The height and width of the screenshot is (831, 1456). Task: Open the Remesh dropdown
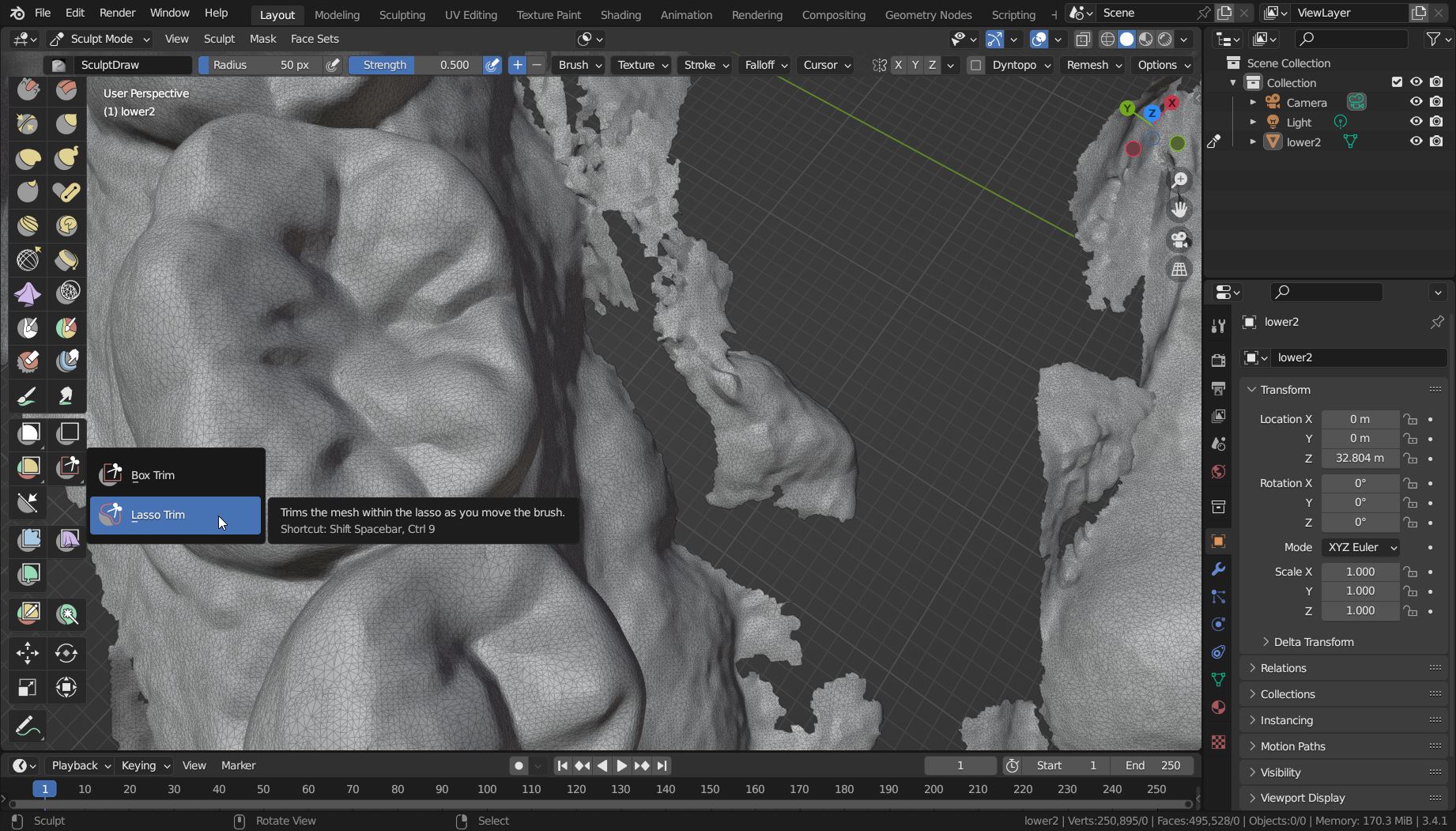1093,65
